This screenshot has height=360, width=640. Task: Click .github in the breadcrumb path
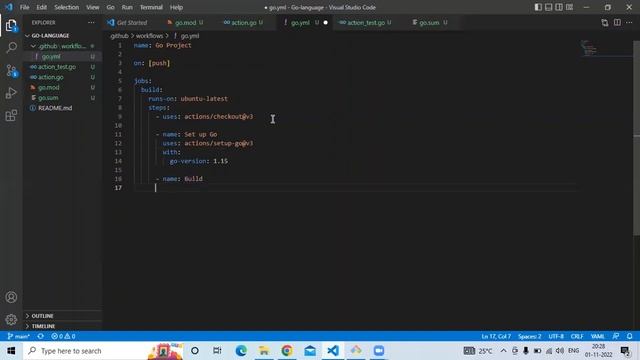click(119, 36)
